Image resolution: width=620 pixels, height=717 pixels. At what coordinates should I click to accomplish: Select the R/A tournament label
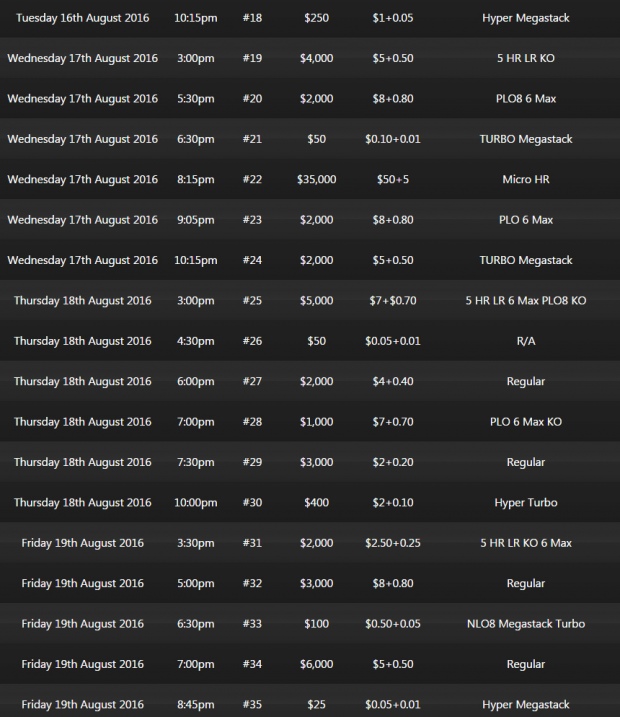coord(525,341)
